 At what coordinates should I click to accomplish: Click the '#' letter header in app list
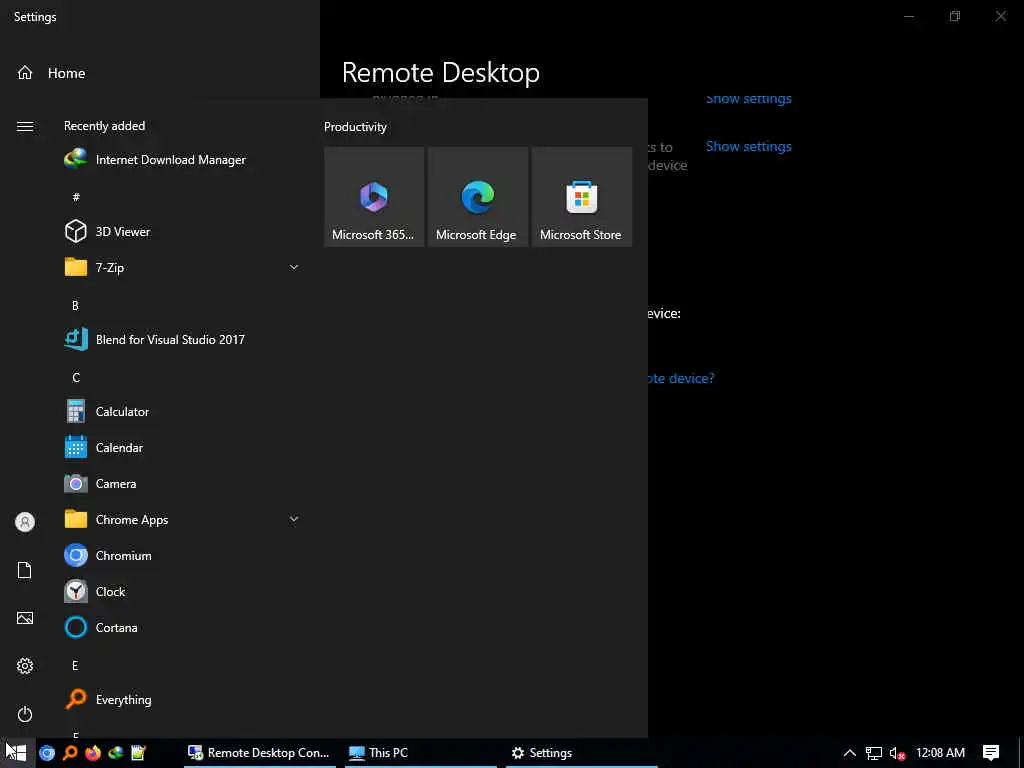76,197
